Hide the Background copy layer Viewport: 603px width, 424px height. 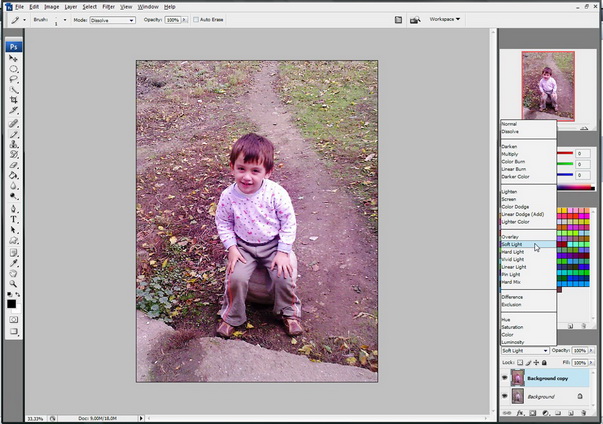coord(505,378)
